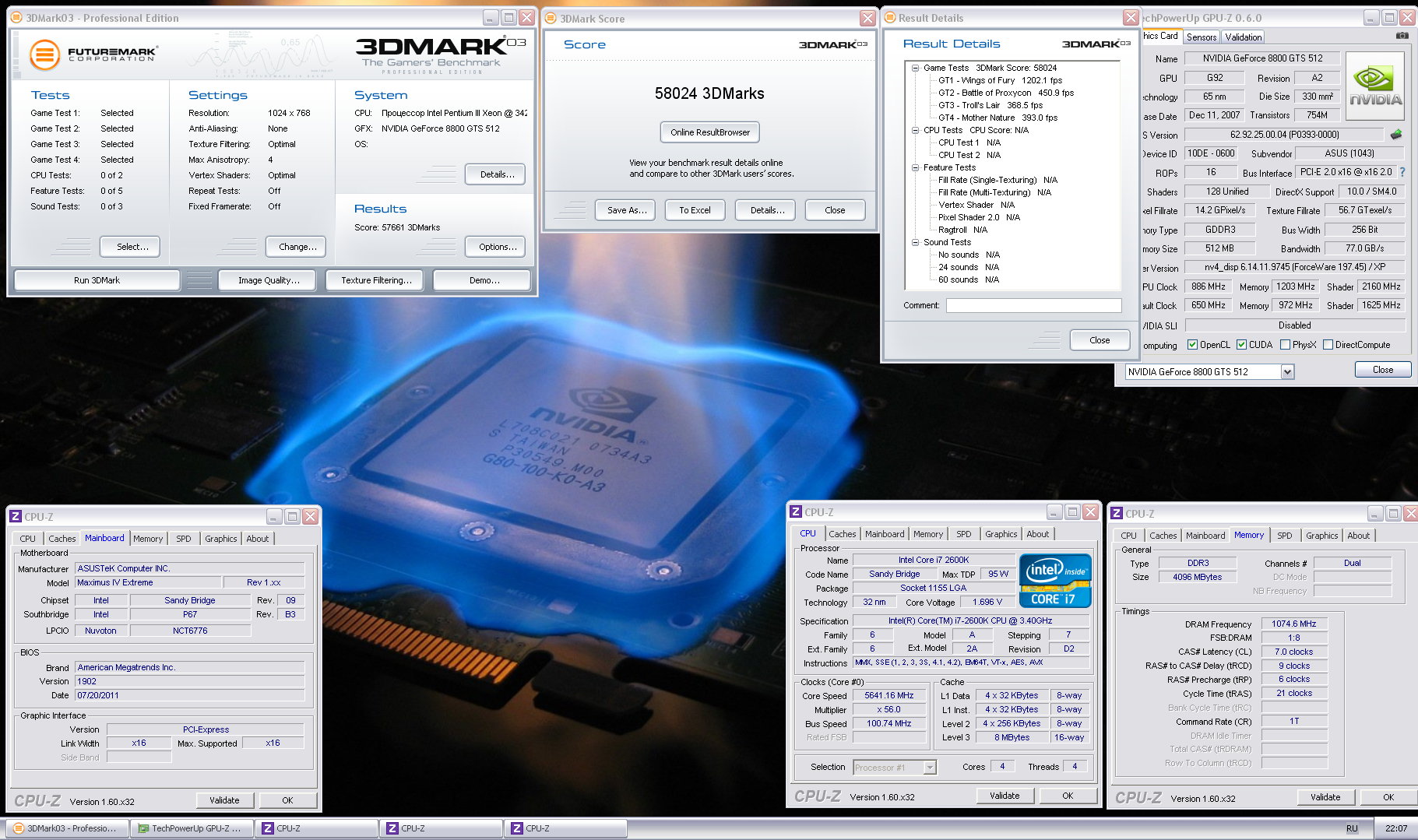Click the Result Details window title icon
1418x840 pixels.
click(889, 17)
